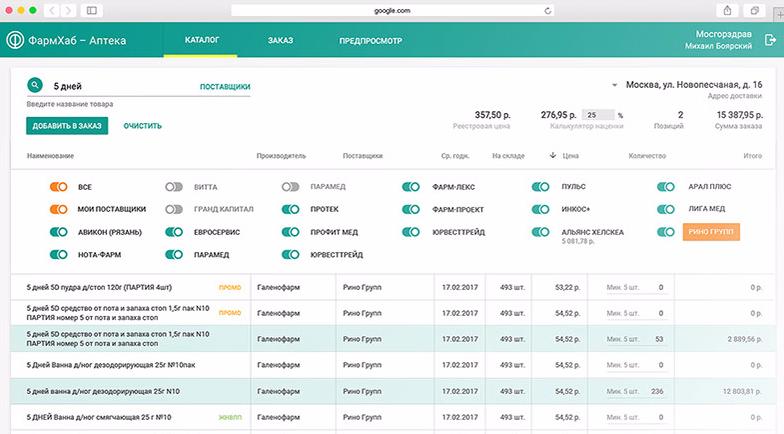Image resolution: width=784 pixels, height=434 pixels.
Task: Disable the ИНКОС+ supplier switch
Action: [x=540, y=209]
